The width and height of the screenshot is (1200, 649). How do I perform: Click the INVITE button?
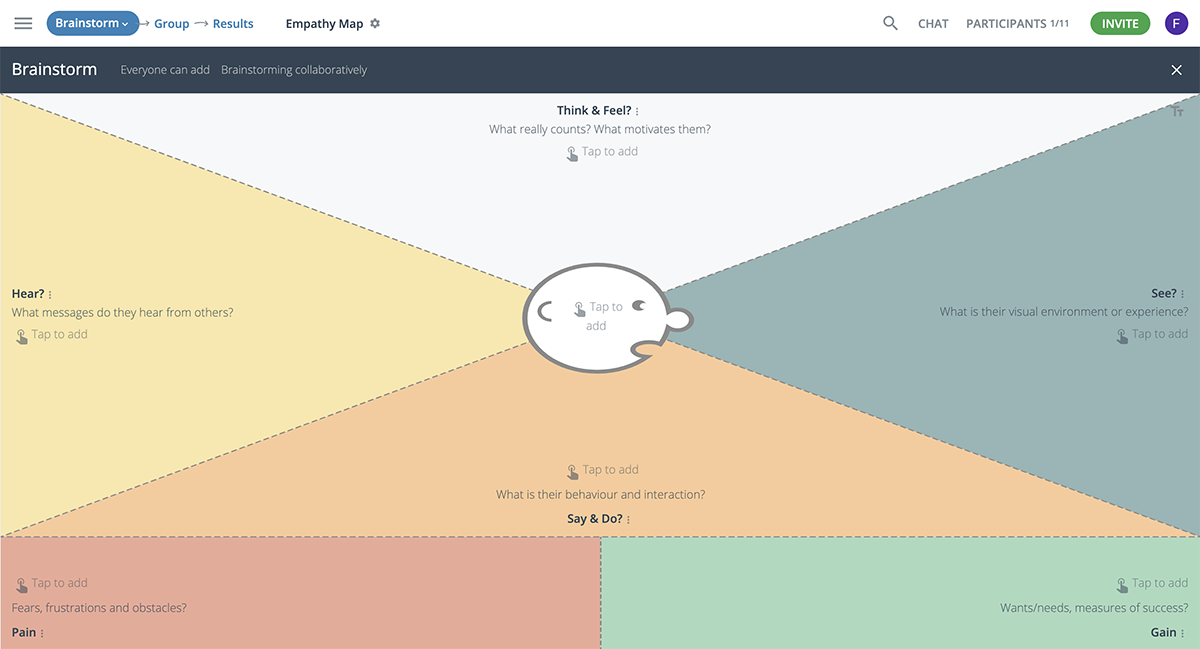(x=1120, y=22)
